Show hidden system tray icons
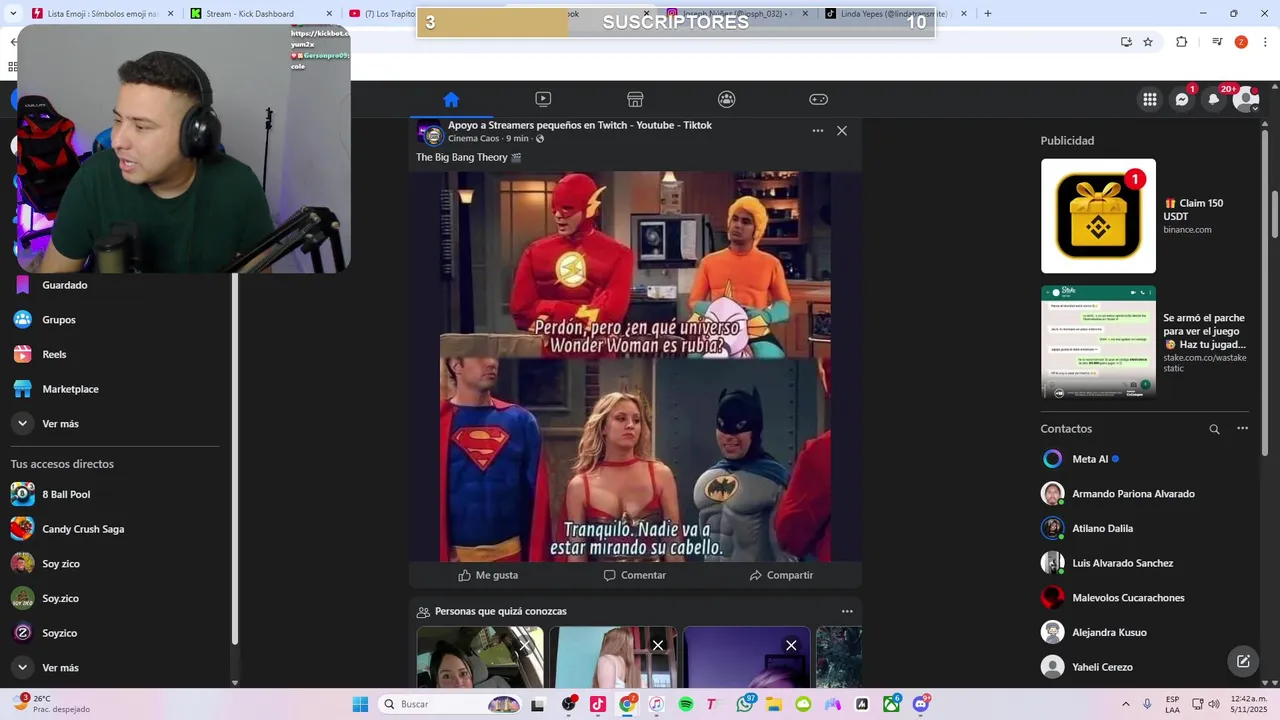Screen dimensions: 1280x720 click(x=1126, y=704)
